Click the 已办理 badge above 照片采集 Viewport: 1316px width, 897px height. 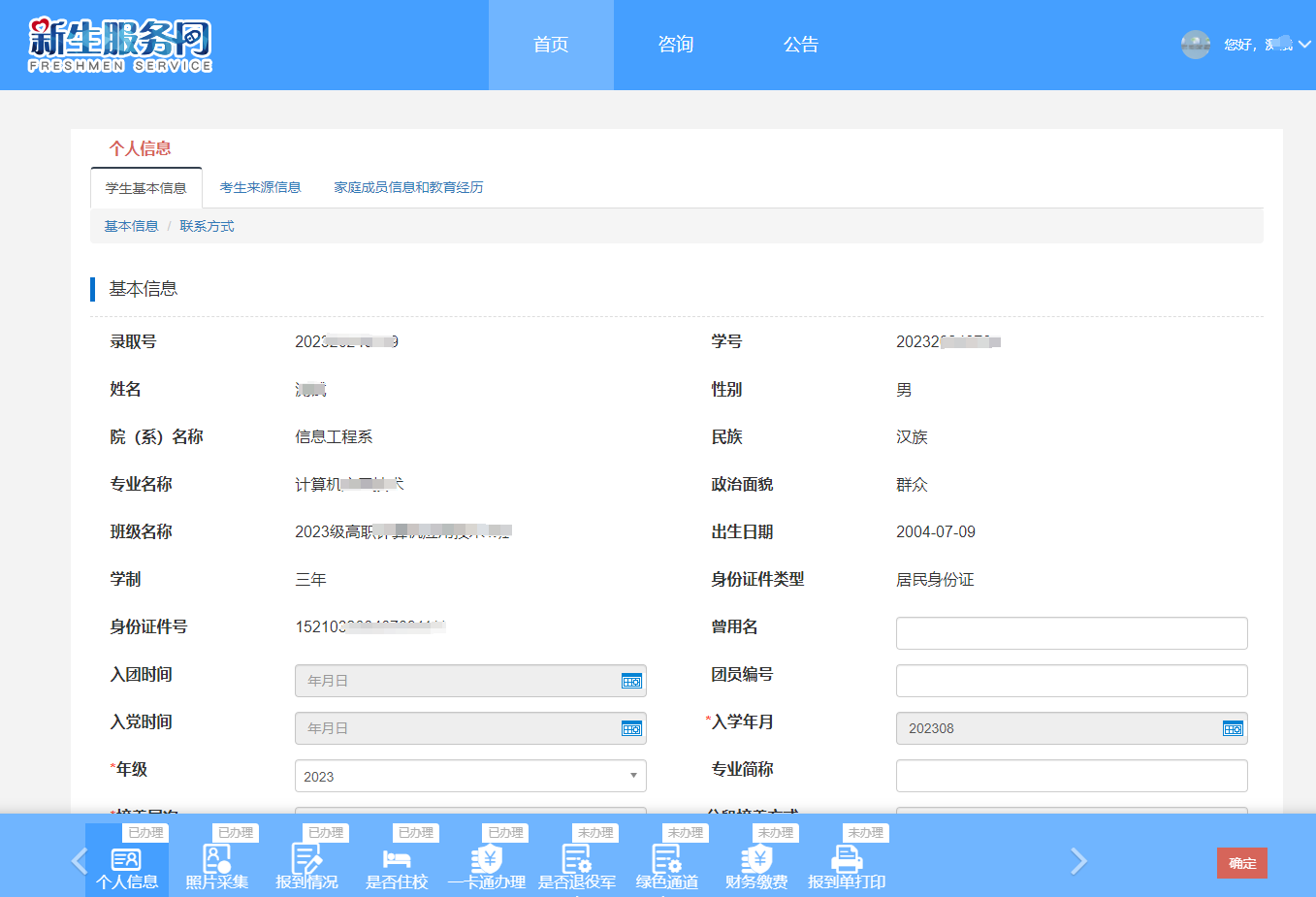pyautogui.click(x=236, y=833)
